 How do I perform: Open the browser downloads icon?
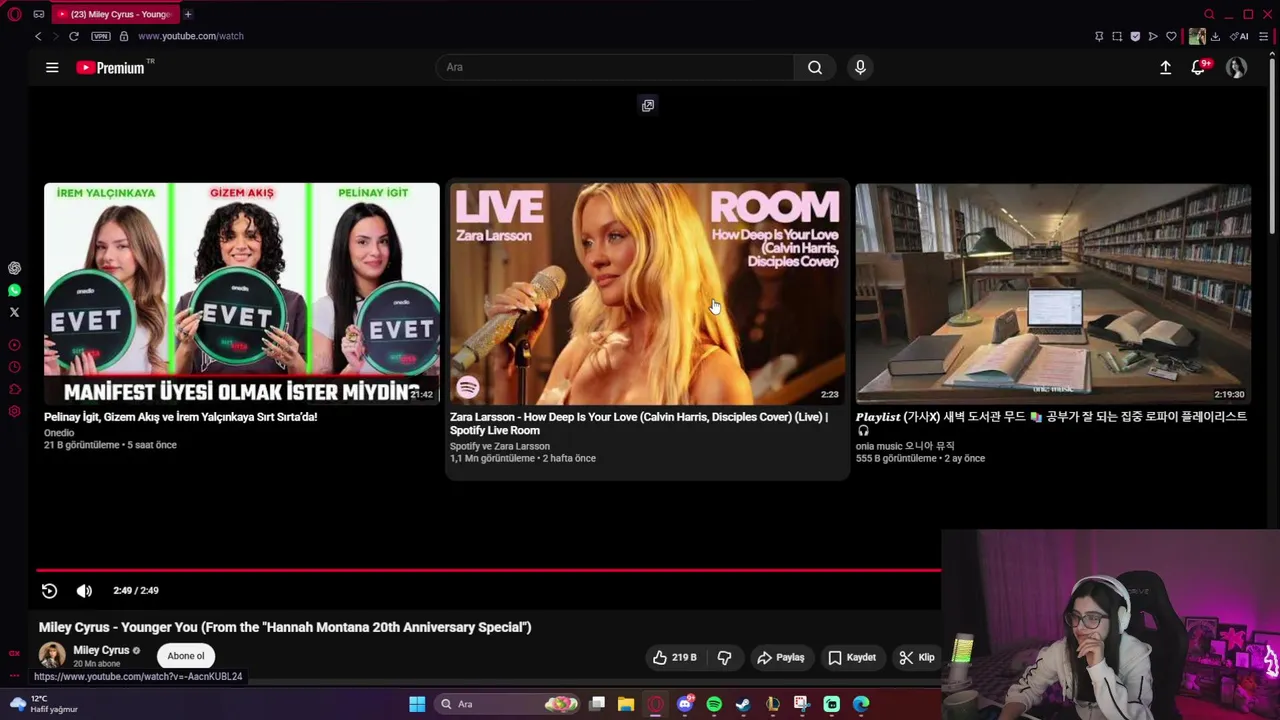[x=1215, y=36]
